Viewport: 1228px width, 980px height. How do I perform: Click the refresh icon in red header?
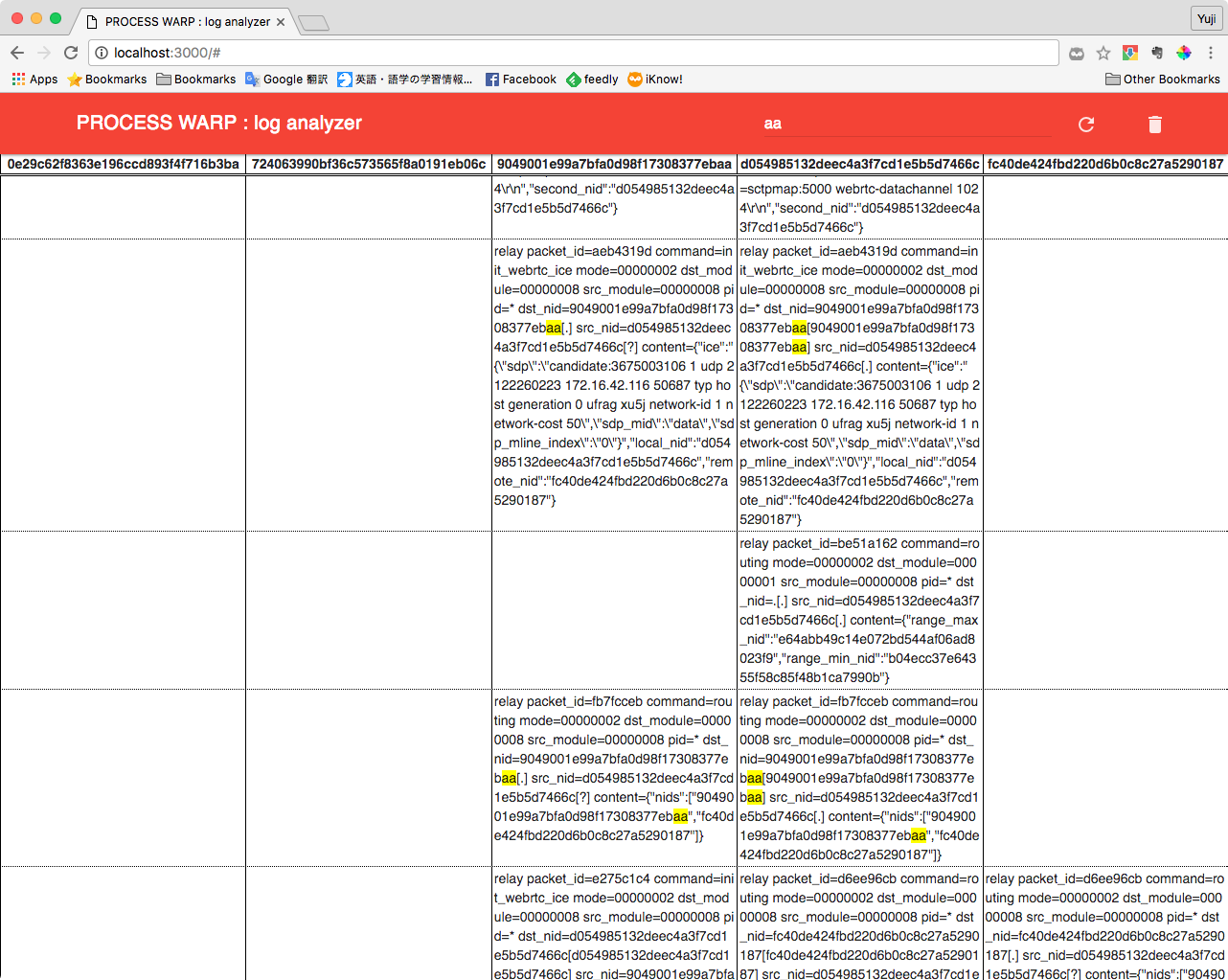click(1086, 125)
